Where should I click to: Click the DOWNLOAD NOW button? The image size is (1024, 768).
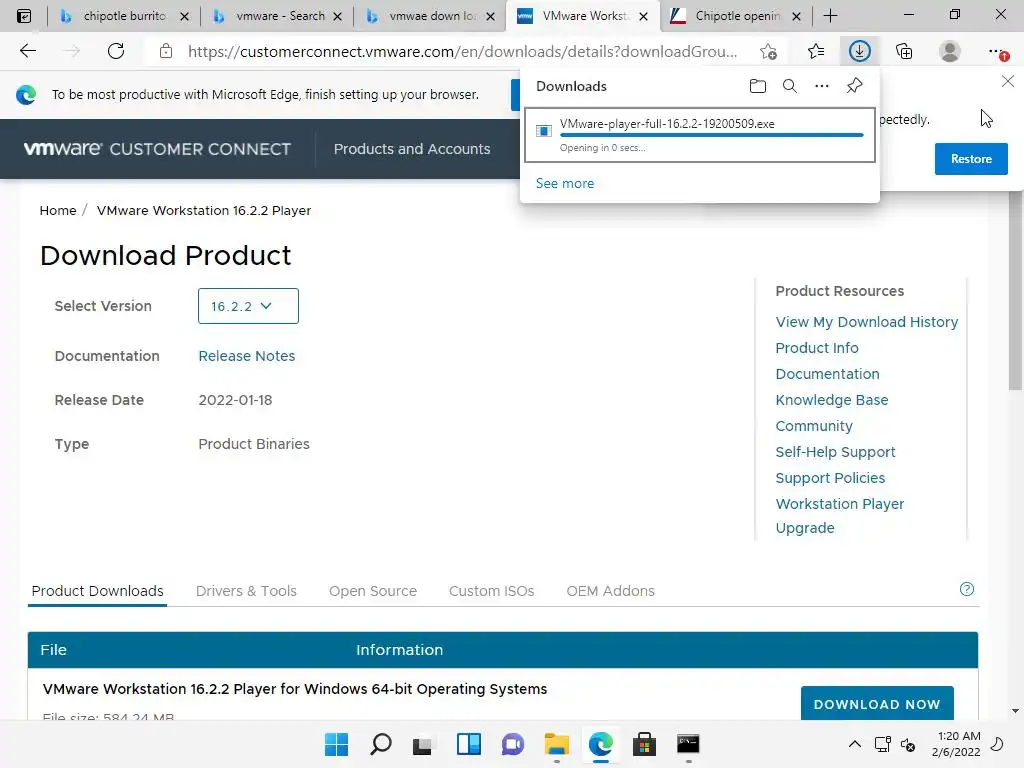tap(877, 704)
